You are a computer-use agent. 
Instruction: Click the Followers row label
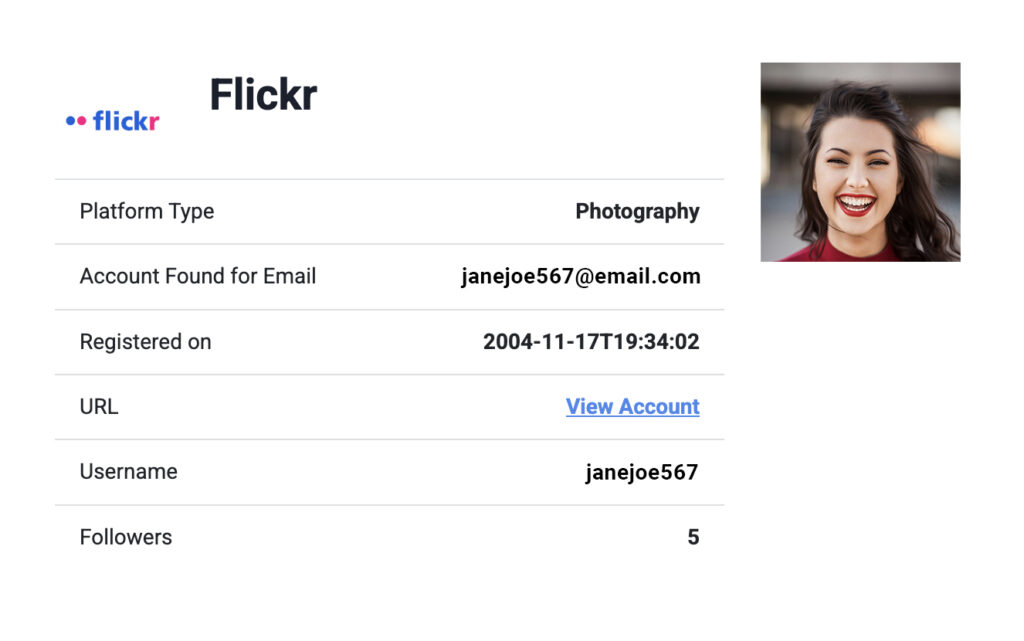point(126,537)
